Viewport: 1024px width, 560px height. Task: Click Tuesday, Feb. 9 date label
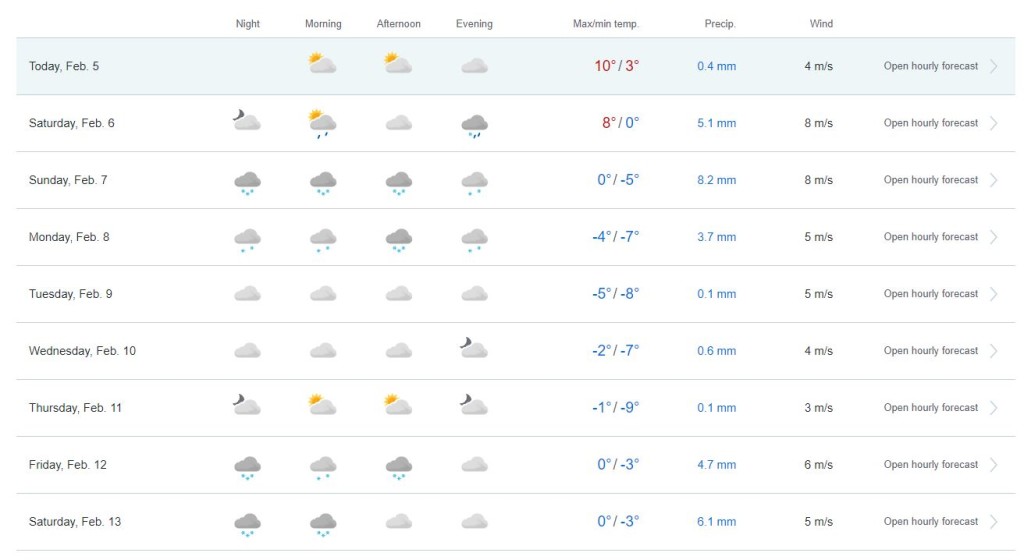click(x=70, y=294)
